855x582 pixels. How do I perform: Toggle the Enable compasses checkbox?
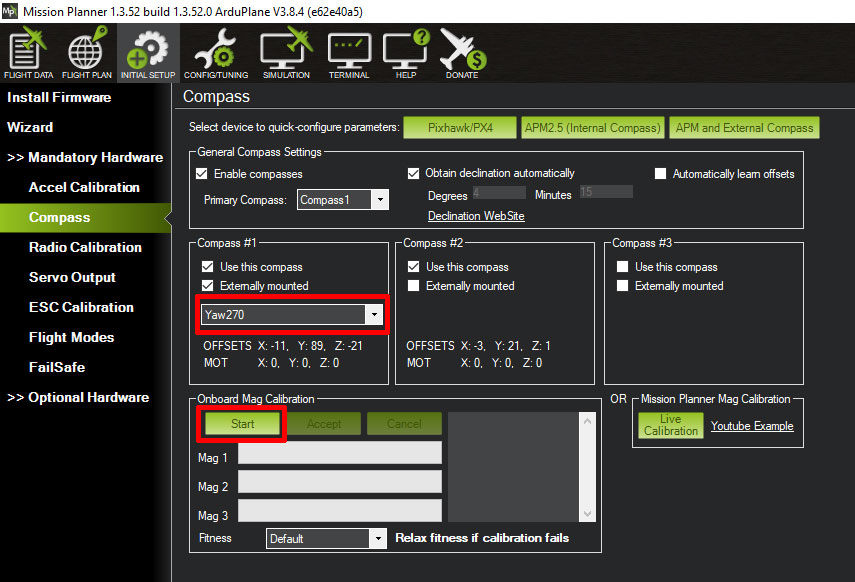203,174
